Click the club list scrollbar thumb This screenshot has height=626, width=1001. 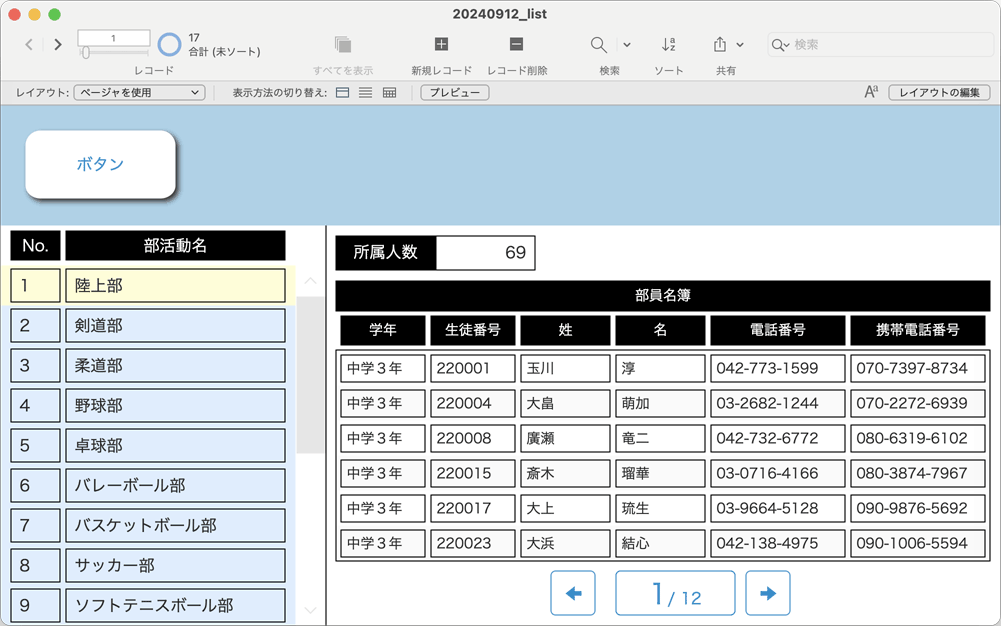pos(310,375)
